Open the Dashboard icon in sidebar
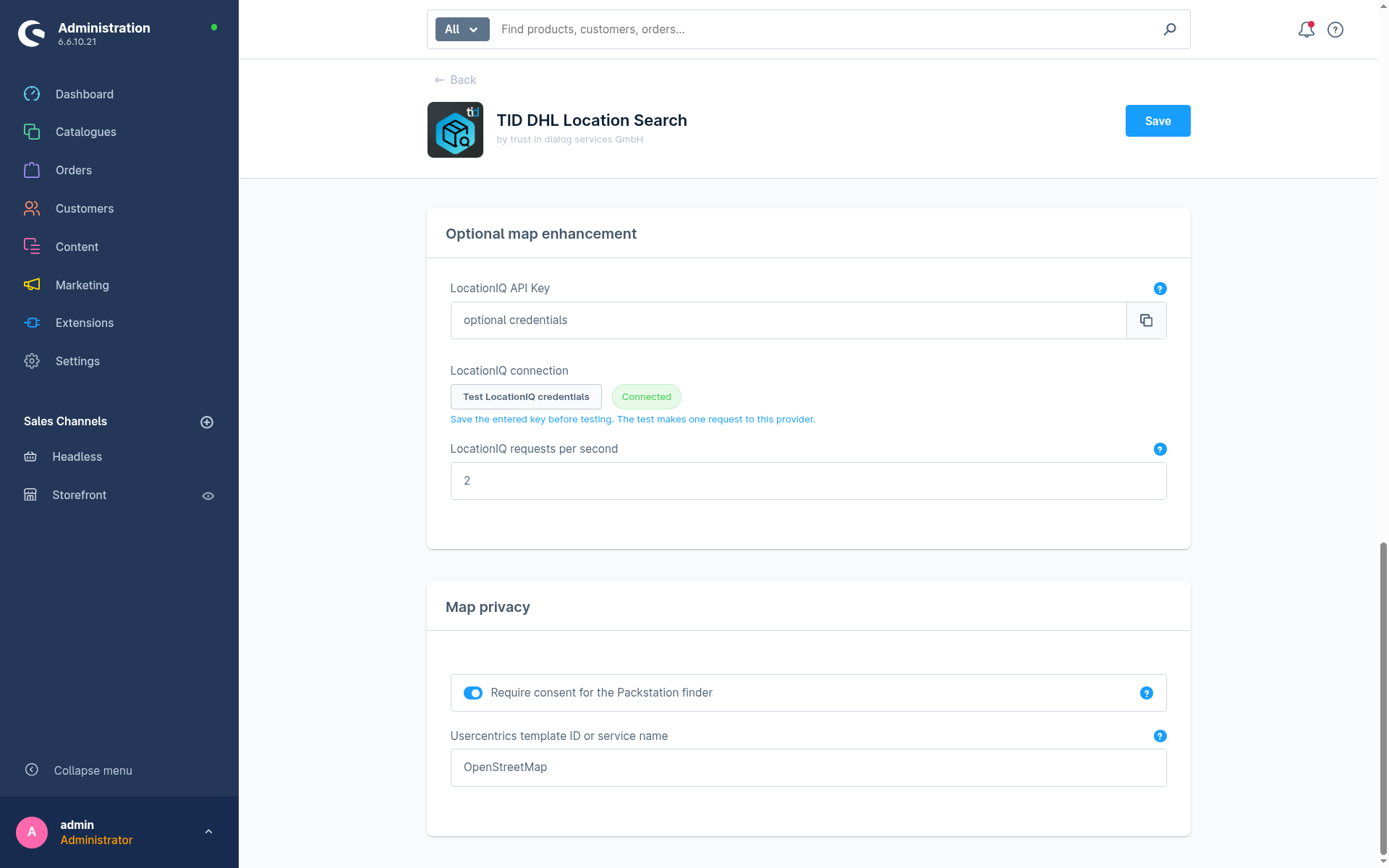This screenshot has height=868, width=1389. coord(32,94)
